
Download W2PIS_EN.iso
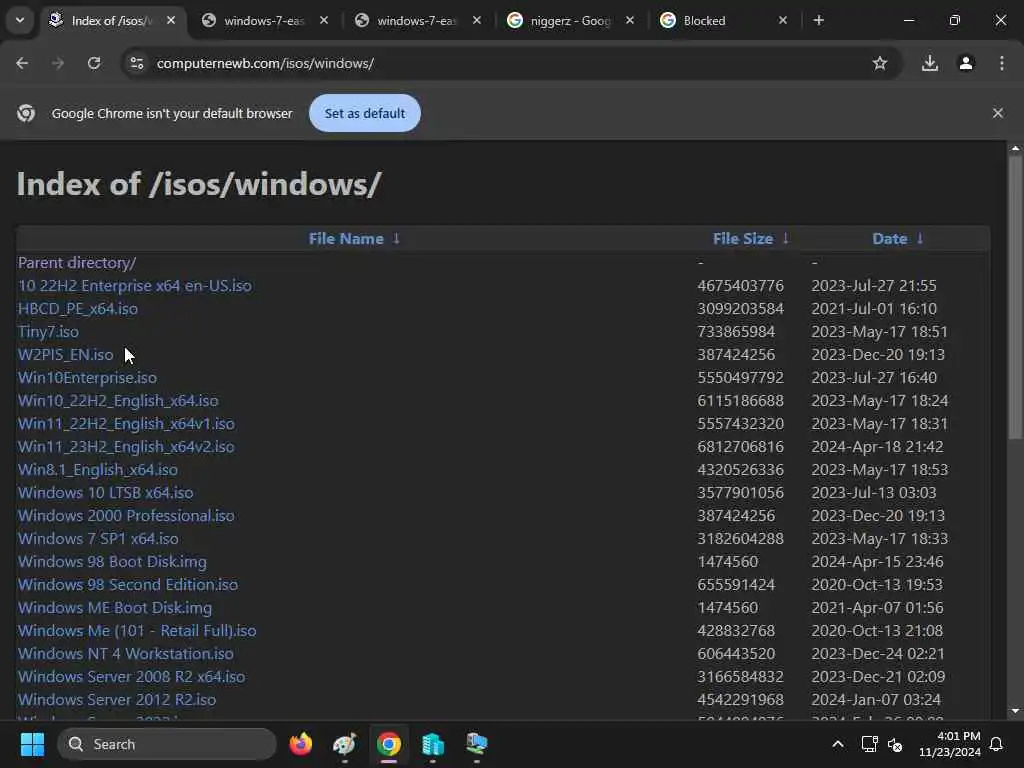(65, 355)
